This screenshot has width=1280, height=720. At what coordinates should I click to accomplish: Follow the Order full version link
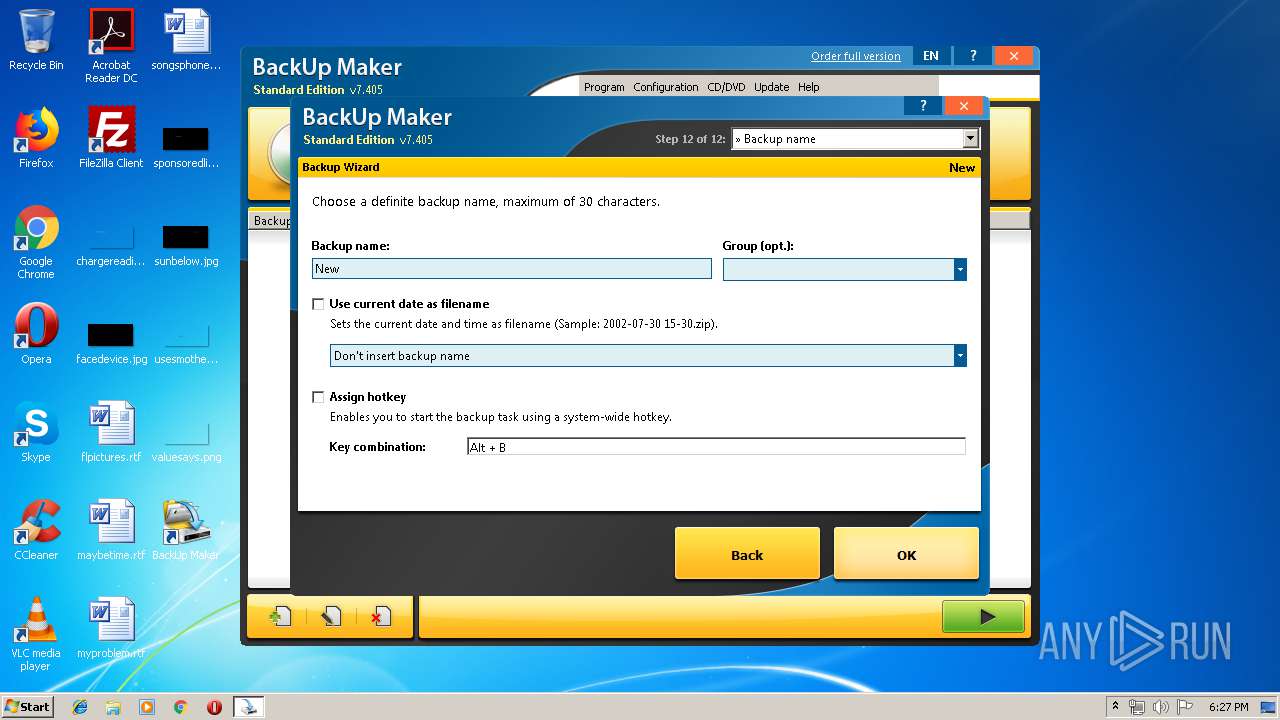pyautogui.click(x=856, y=56)
